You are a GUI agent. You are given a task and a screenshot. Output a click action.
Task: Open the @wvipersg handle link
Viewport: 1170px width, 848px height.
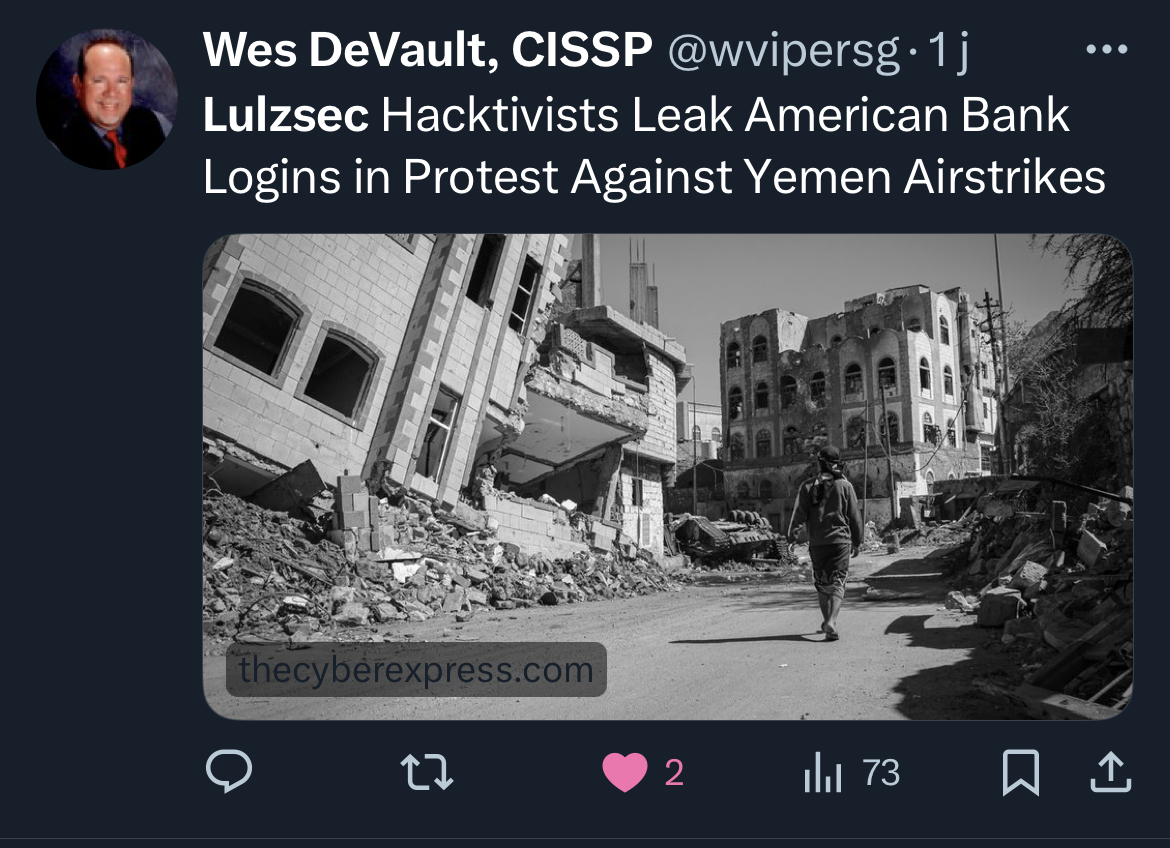pos(783,52)
